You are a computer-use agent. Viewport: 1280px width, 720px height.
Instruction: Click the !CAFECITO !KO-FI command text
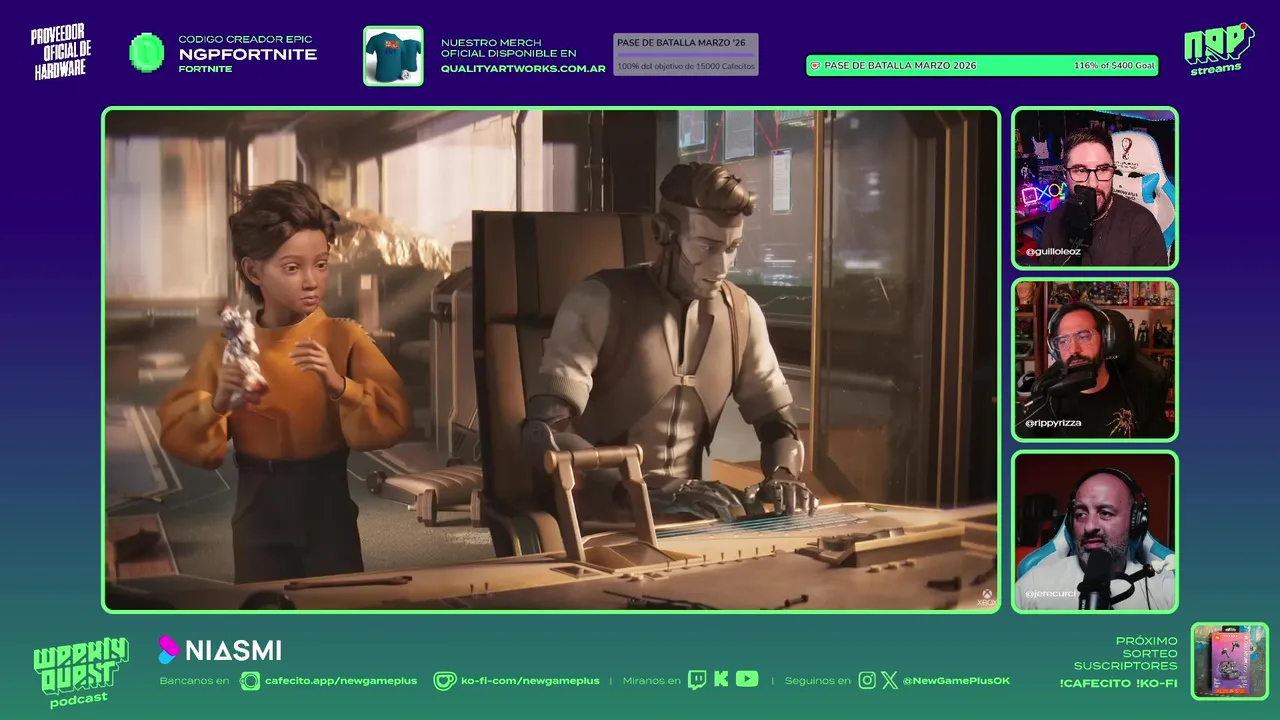point(1118,683)
